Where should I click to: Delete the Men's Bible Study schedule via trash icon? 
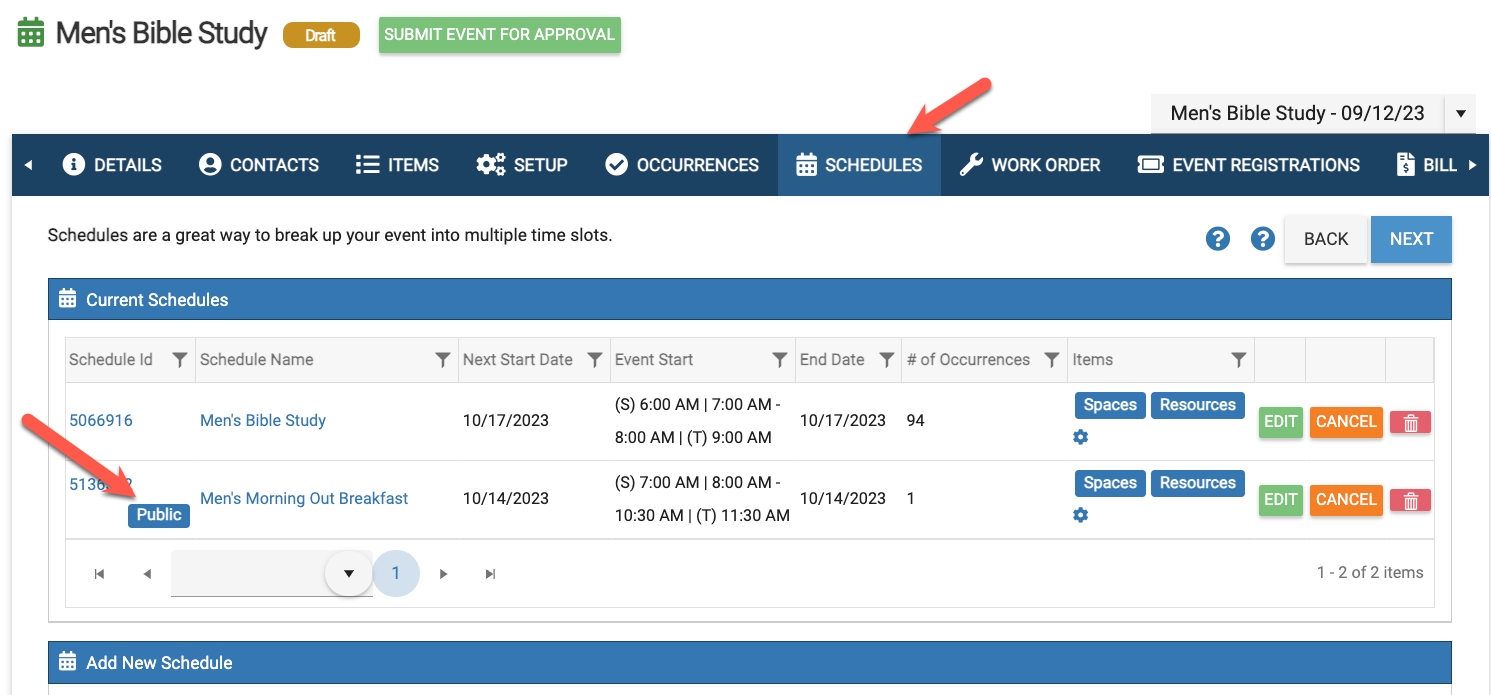(1410, 422)
